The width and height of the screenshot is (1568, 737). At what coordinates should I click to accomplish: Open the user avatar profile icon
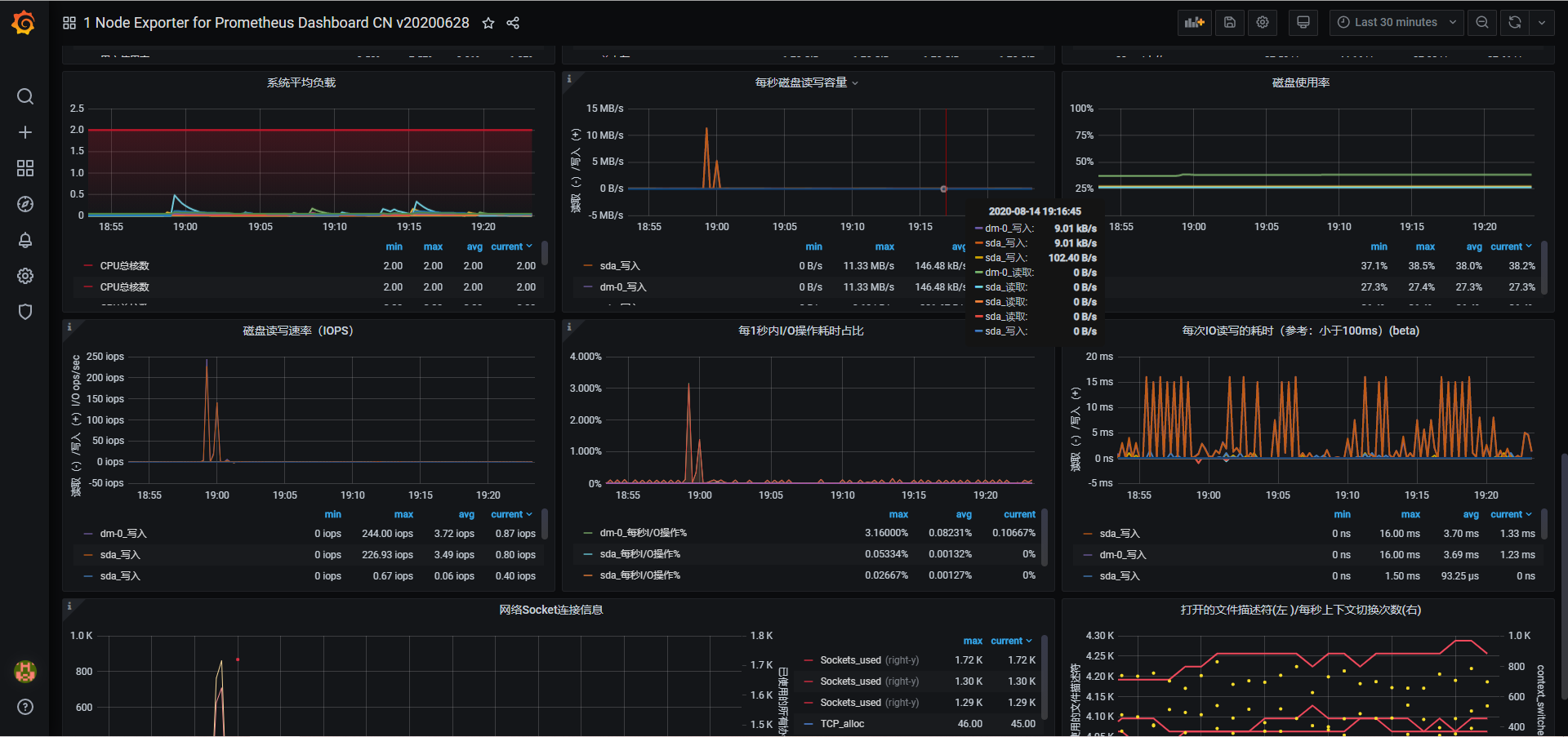coord(25,672)
